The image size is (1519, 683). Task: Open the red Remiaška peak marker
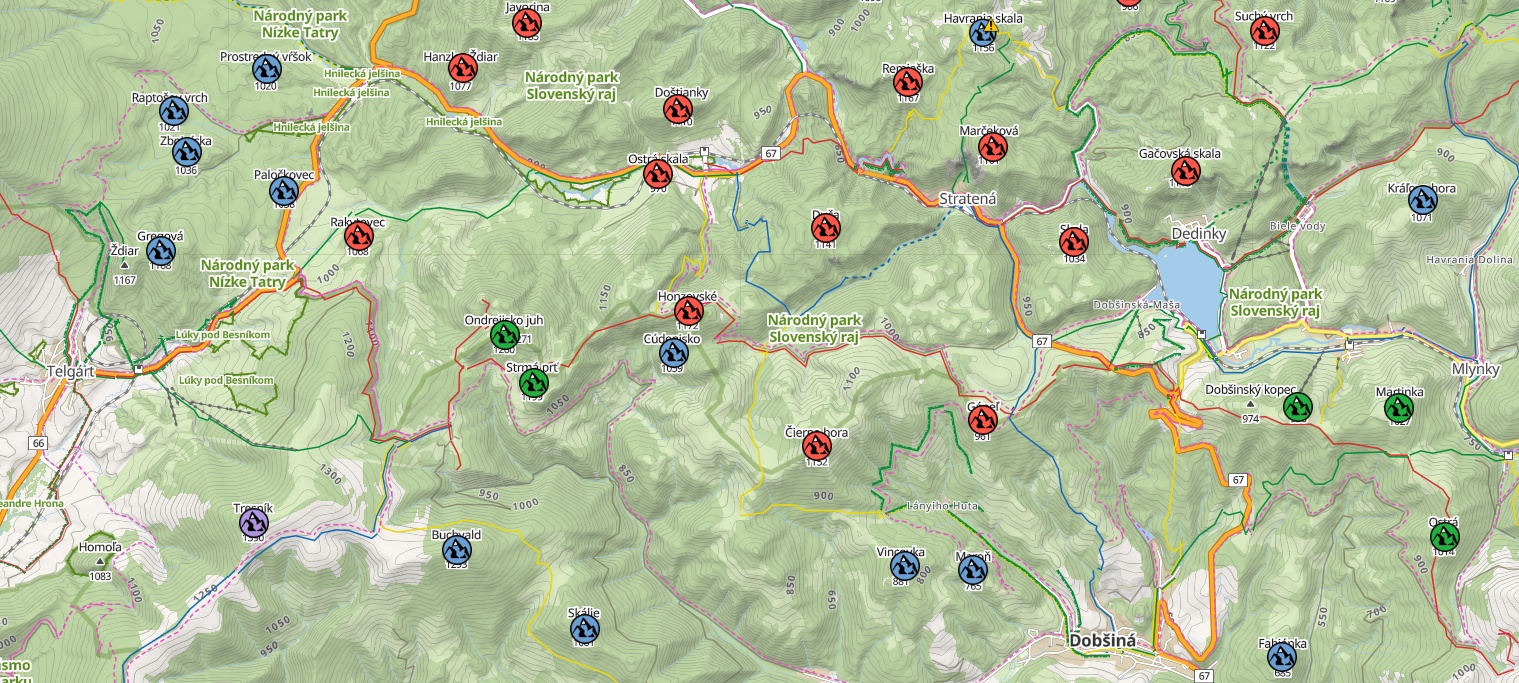coord(908,83)
